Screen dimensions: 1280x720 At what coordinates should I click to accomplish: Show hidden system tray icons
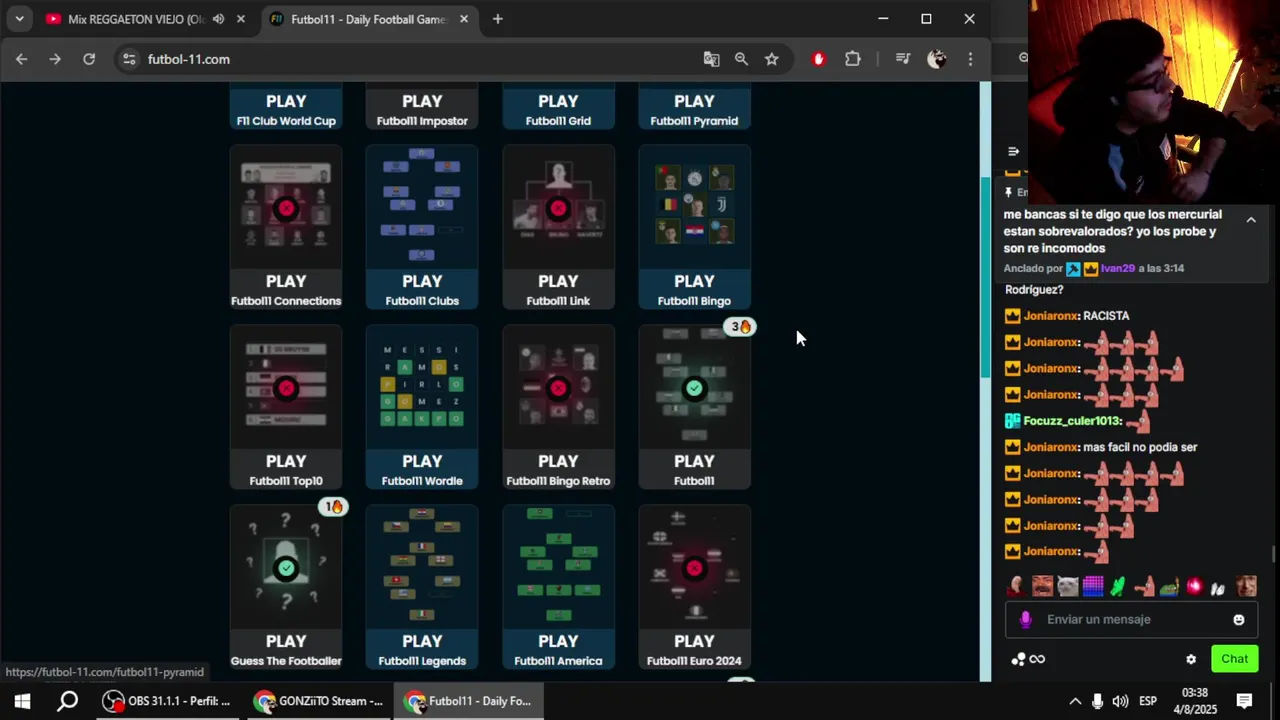(1075, 701)
